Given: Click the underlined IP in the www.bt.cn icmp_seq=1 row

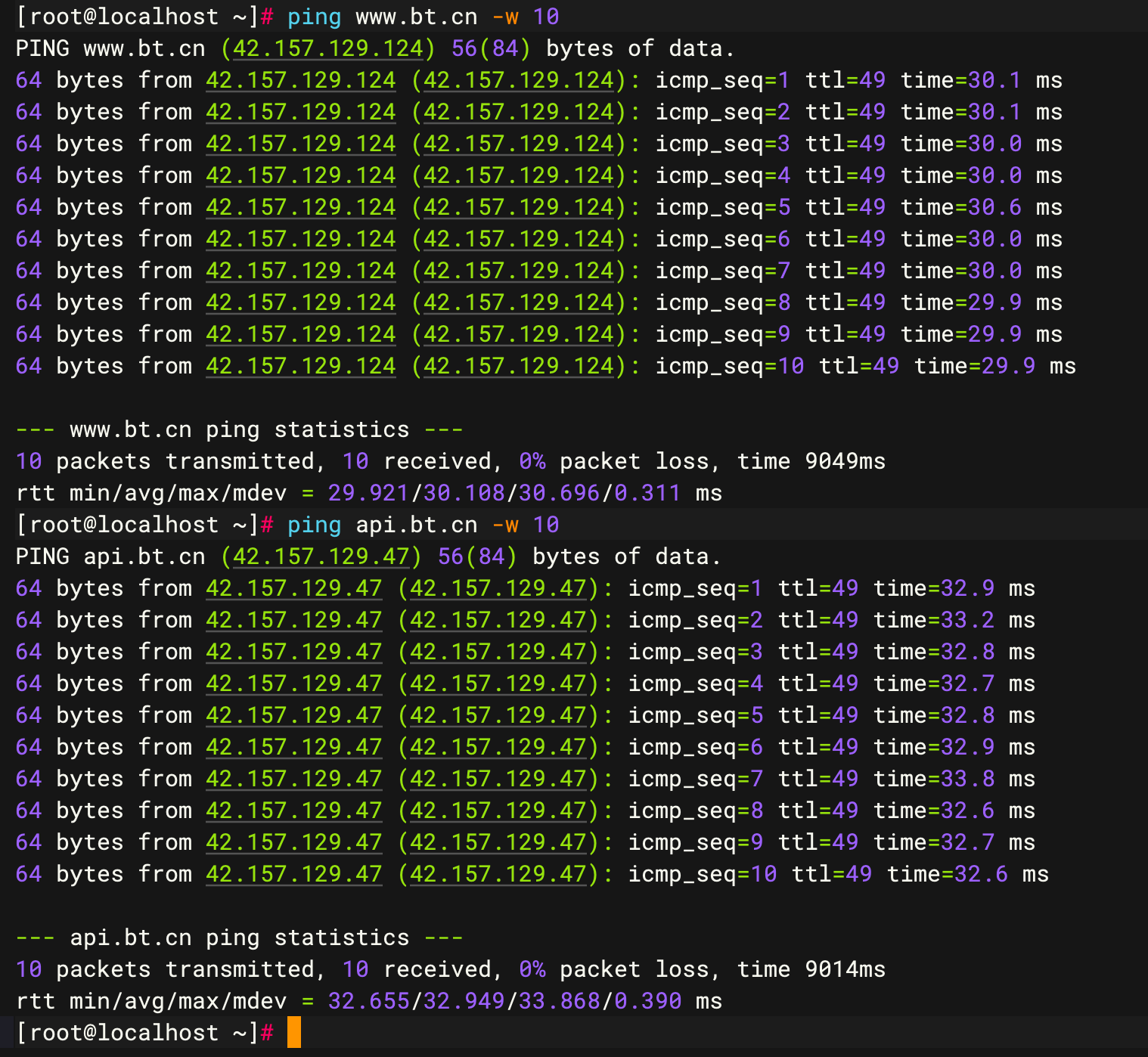Looking at the screenshot, I should coord(301,80).
